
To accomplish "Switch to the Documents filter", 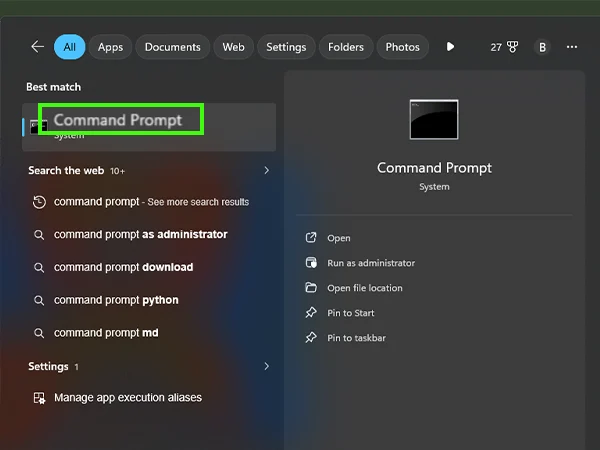I will pyautogui.click(x=173, y=47).
